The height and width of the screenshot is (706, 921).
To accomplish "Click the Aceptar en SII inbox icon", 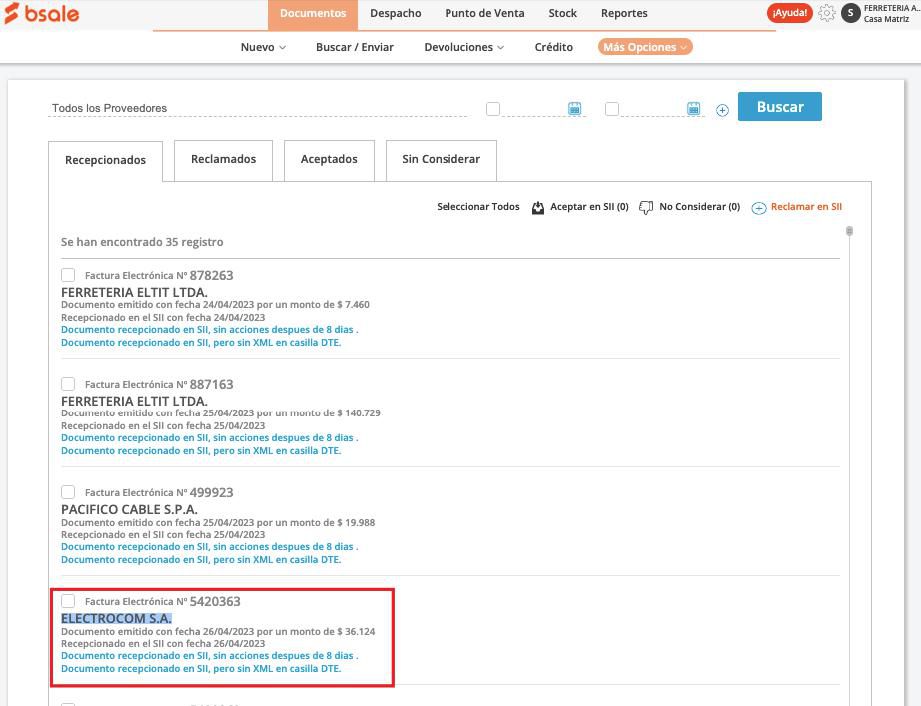I will point(537,207).
